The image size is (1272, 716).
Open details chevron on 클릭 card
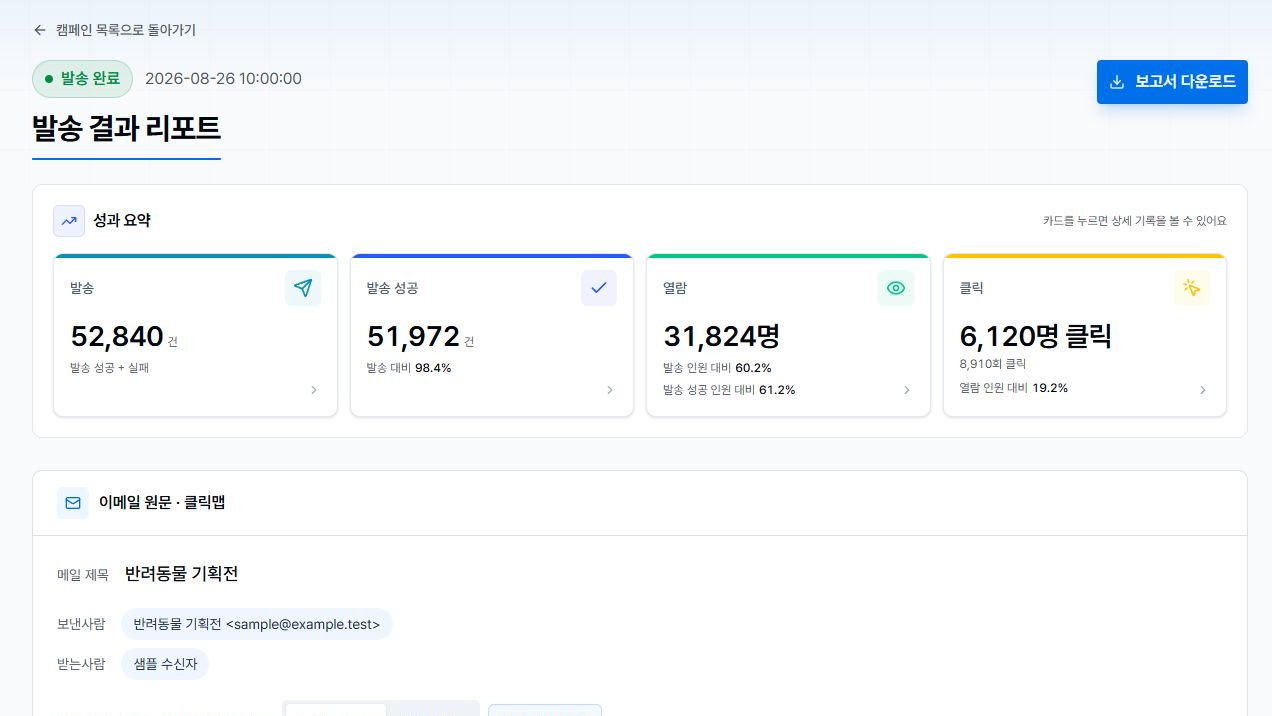[x=1203, y=390]
